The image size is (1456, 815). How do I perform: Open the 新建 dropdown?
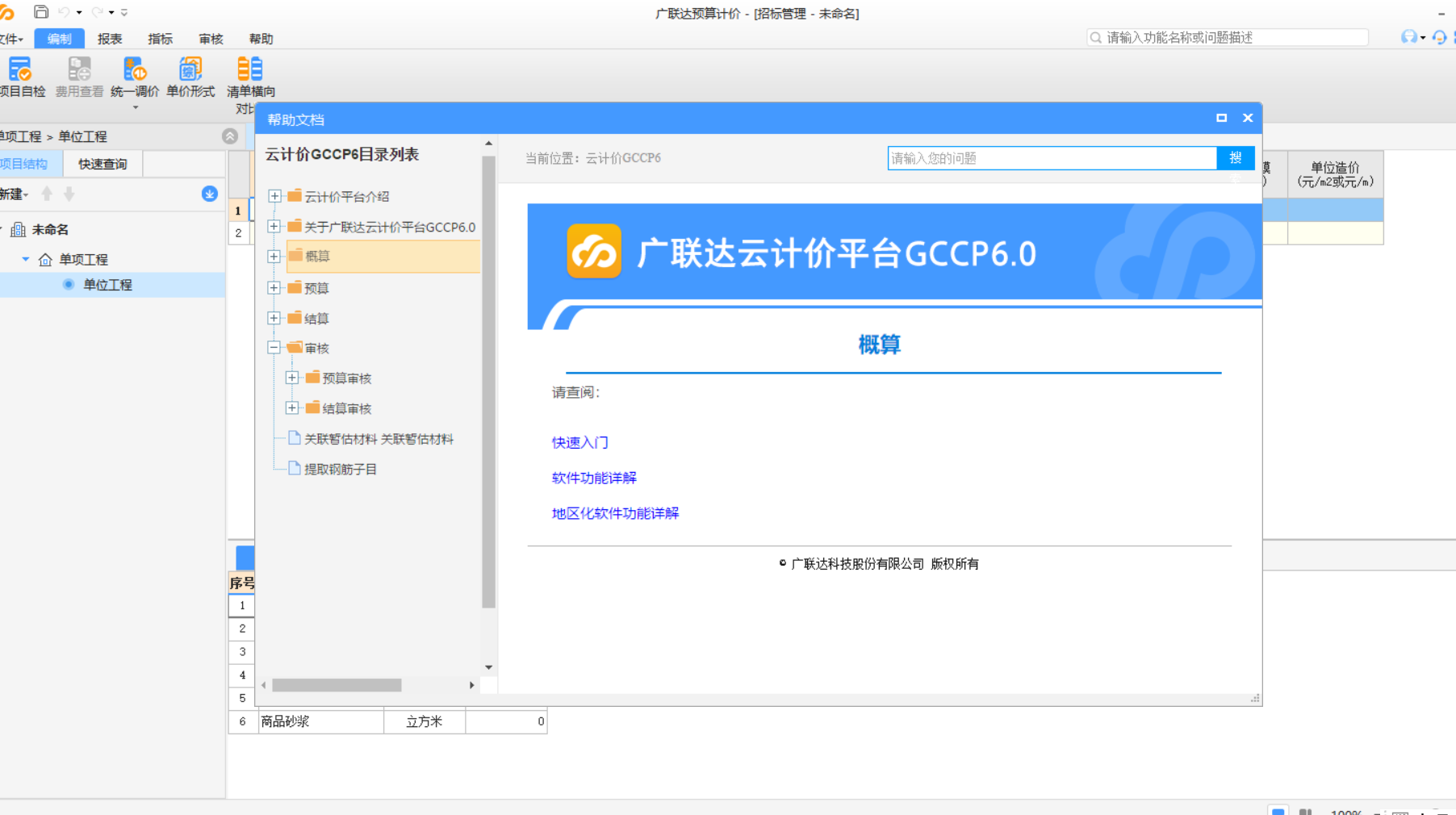[x=14, y=194]
